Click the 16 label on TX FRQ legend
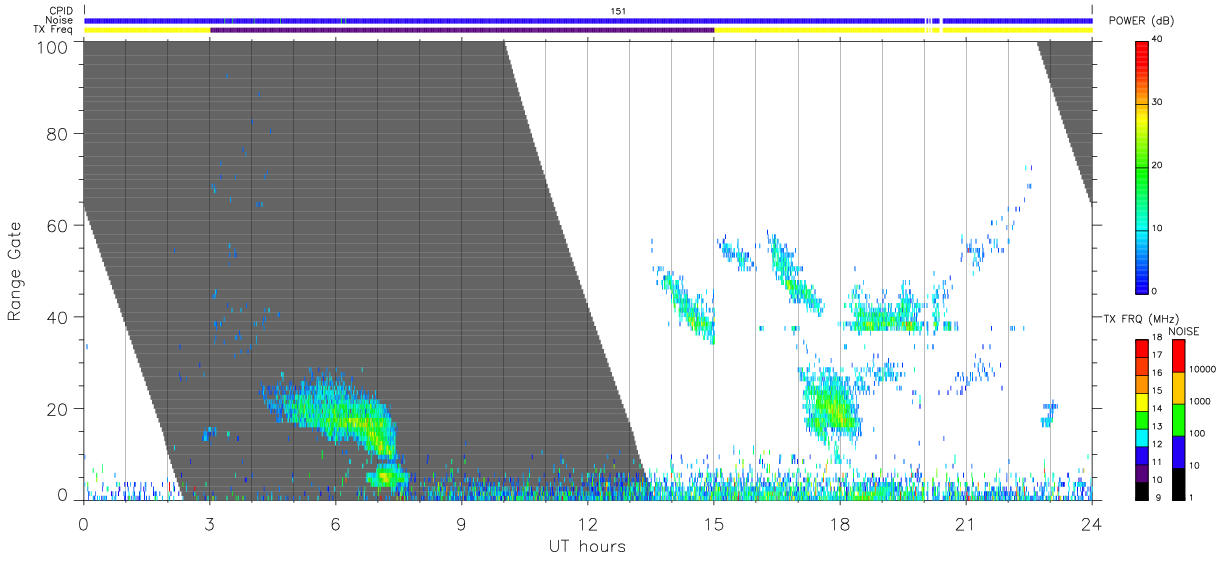 point(1159,373)
